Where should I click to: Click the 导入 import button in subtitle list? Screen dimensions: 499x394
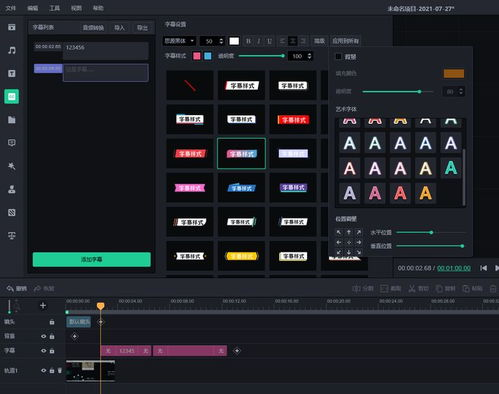119,28
